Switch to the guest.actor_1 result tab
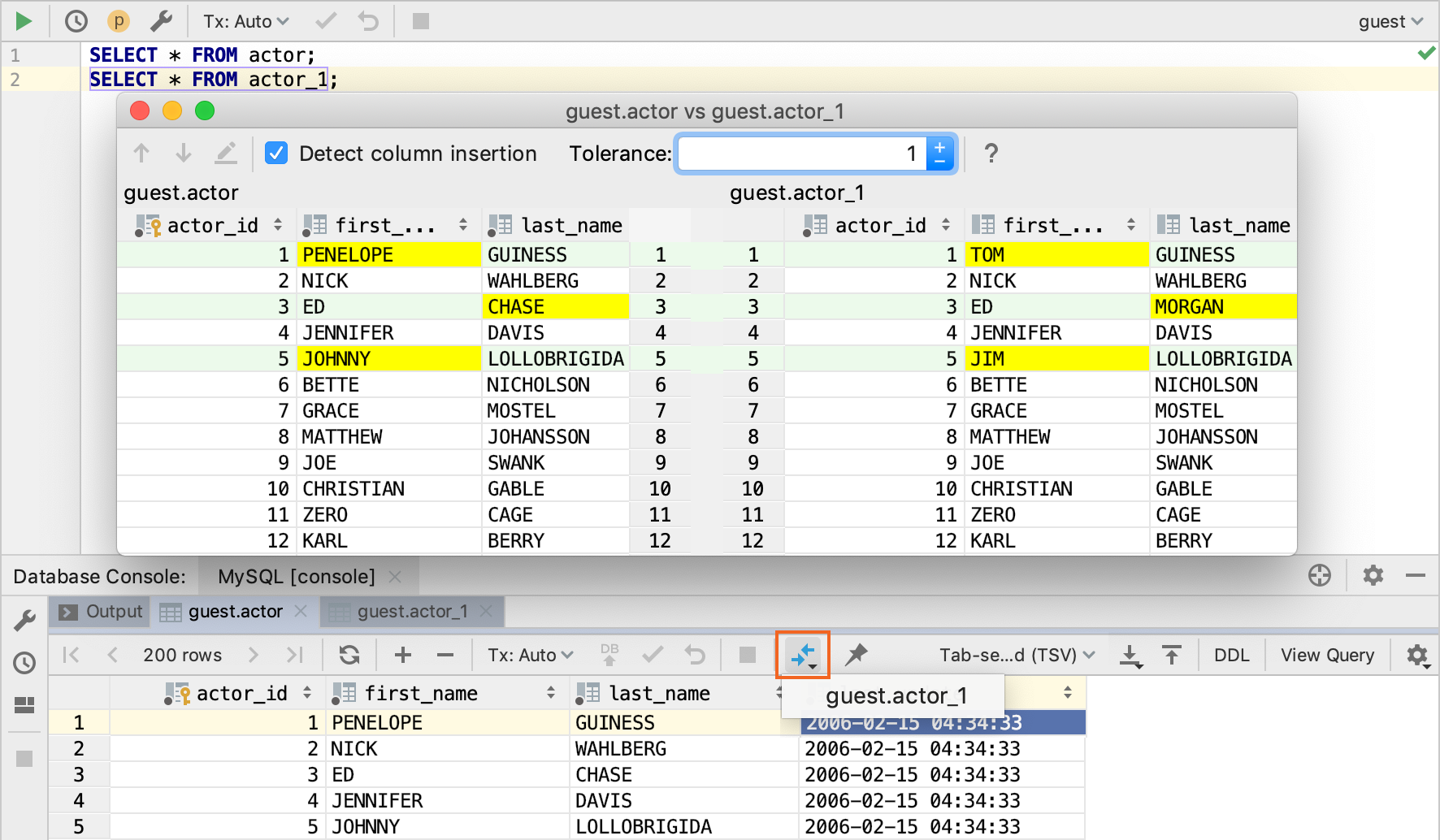The height and width of the screenshot is (840, 1440). click(x=412, y=612)
